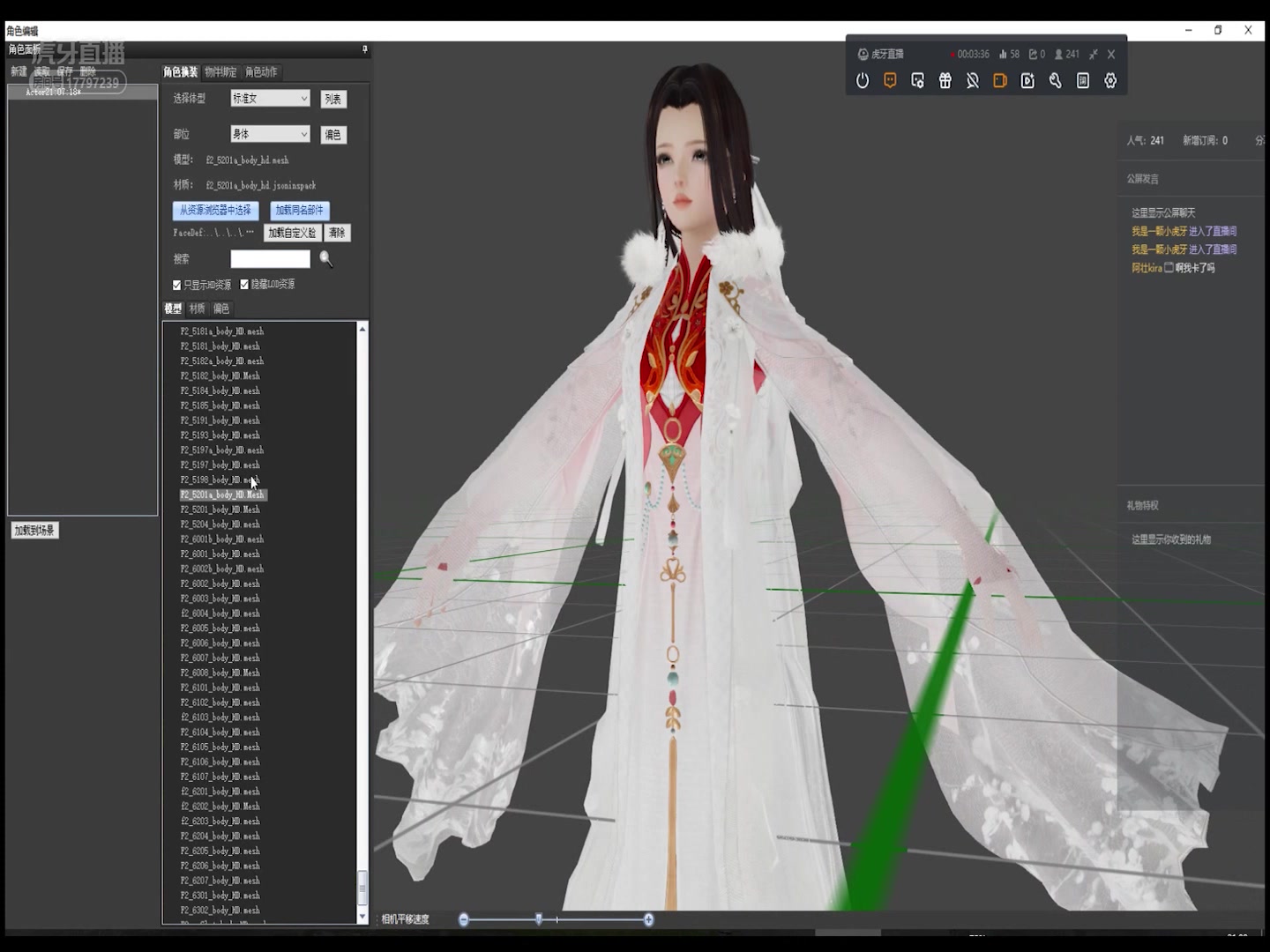This screenshot has height=952, width=1270.
Task: Open the video clip icon in Huya toolbar
Action: click(x=1027, y=80)
